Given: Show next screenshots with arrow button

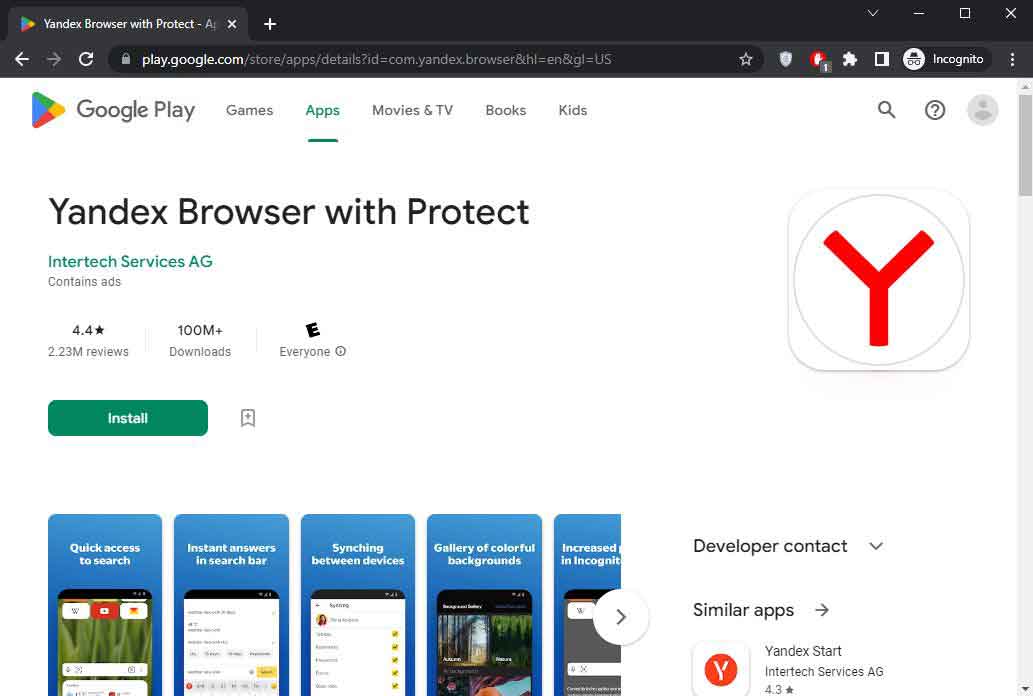Looking at the screenshot, I should click(x=621, y=617).
